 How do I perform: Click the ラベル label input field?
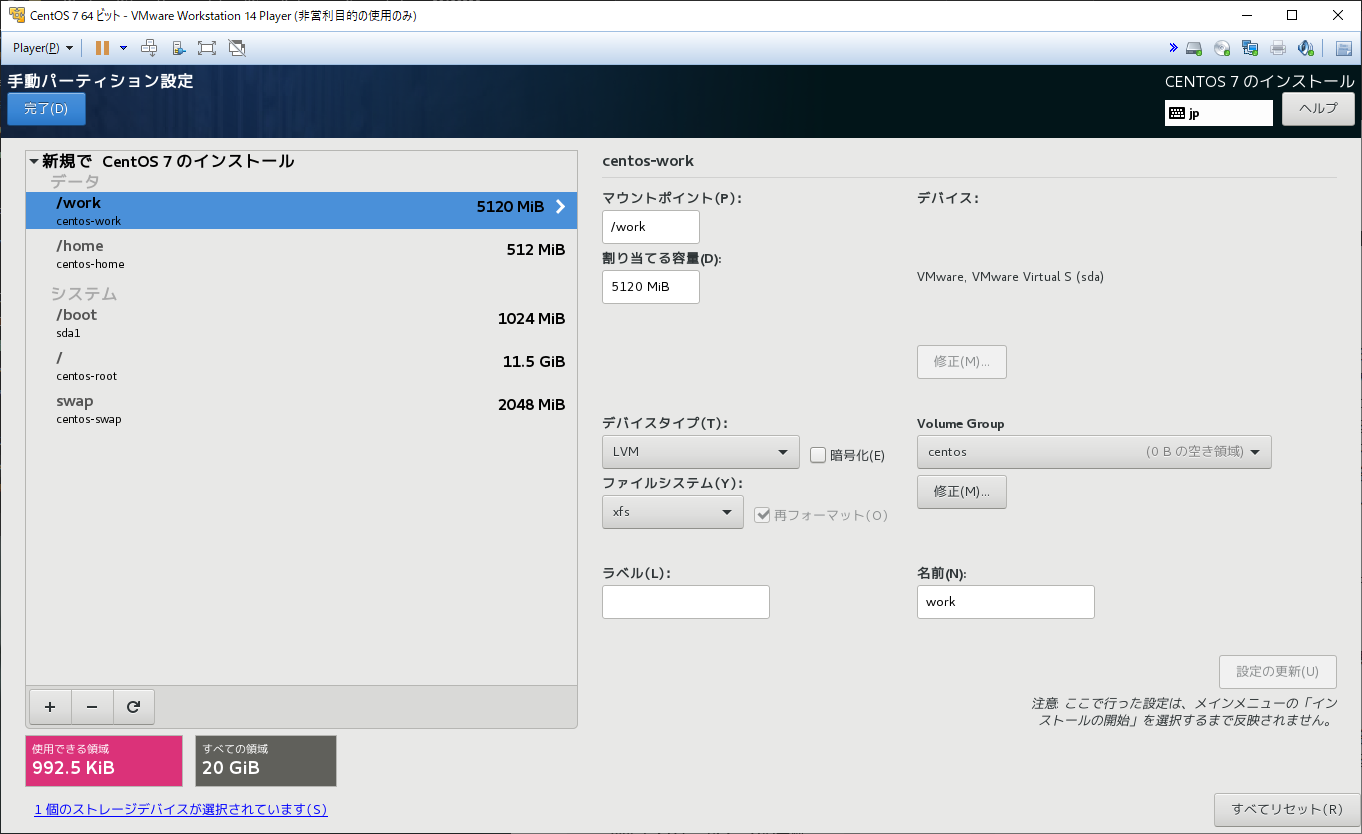(x=685, y=602)
